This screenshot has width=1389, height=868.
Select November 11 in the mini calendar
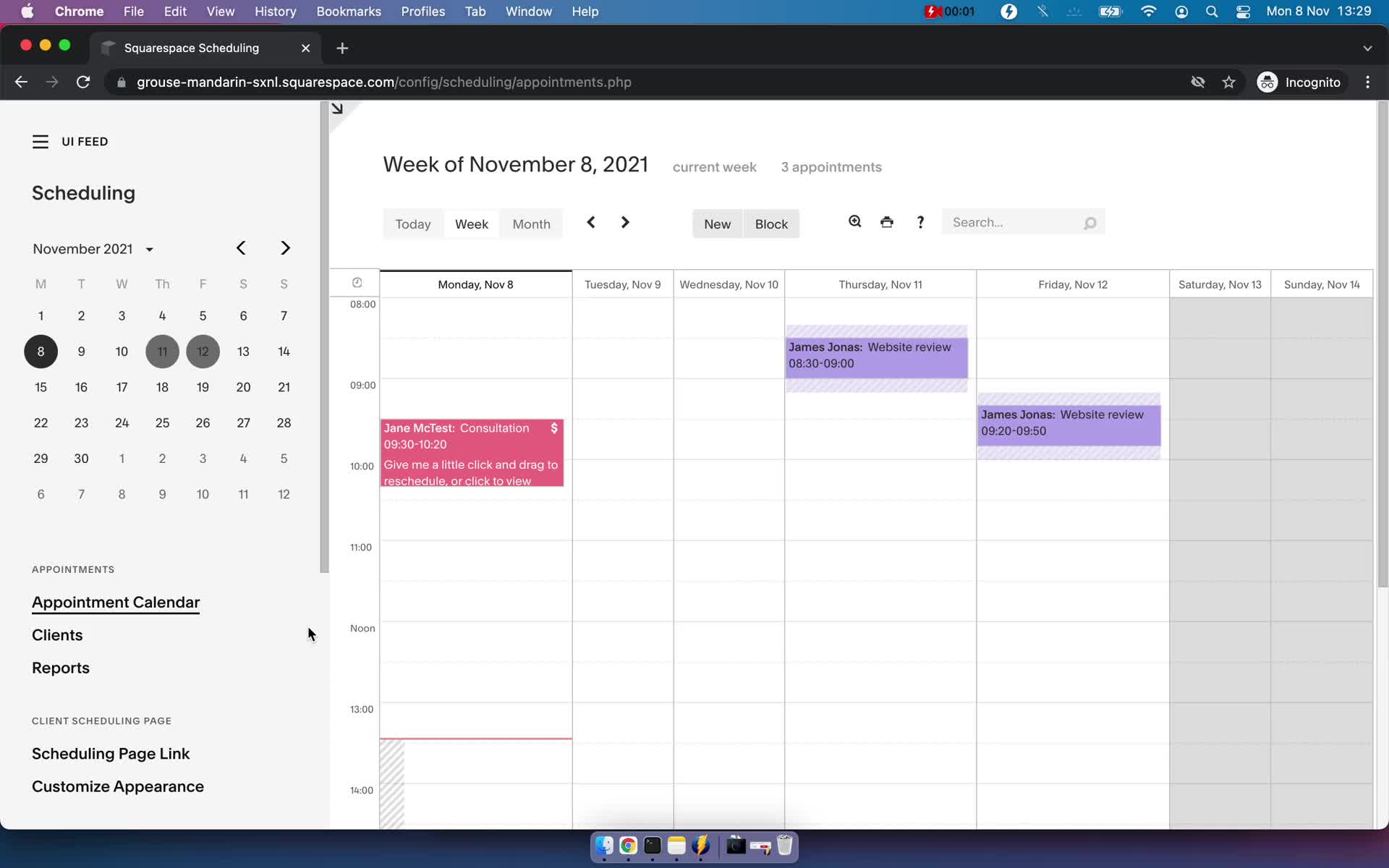162,352
